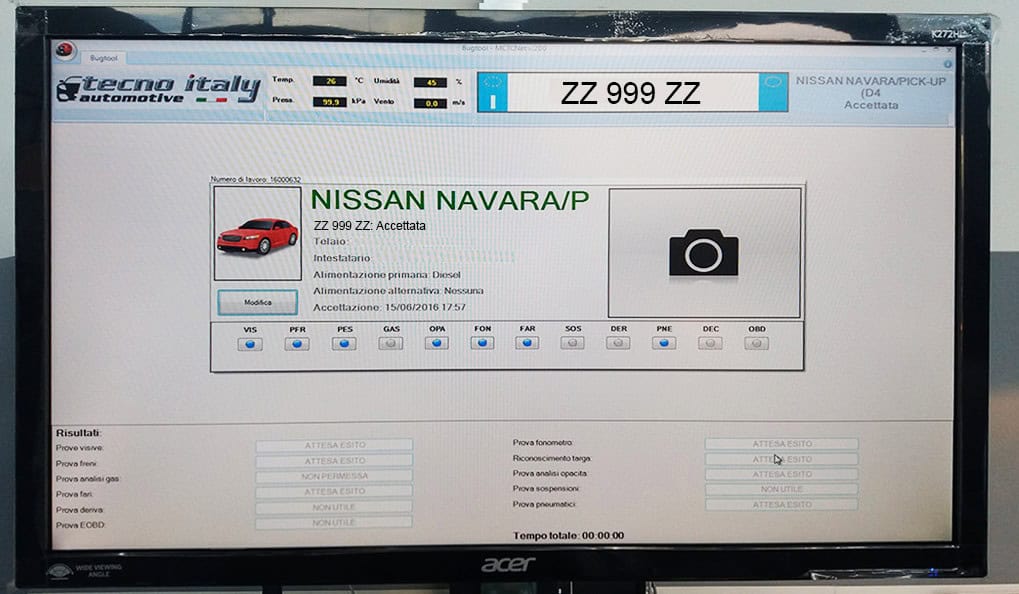Toggle the DER test indicator
The width and height of the screenshot is (1019, 594).
point(618,342)
